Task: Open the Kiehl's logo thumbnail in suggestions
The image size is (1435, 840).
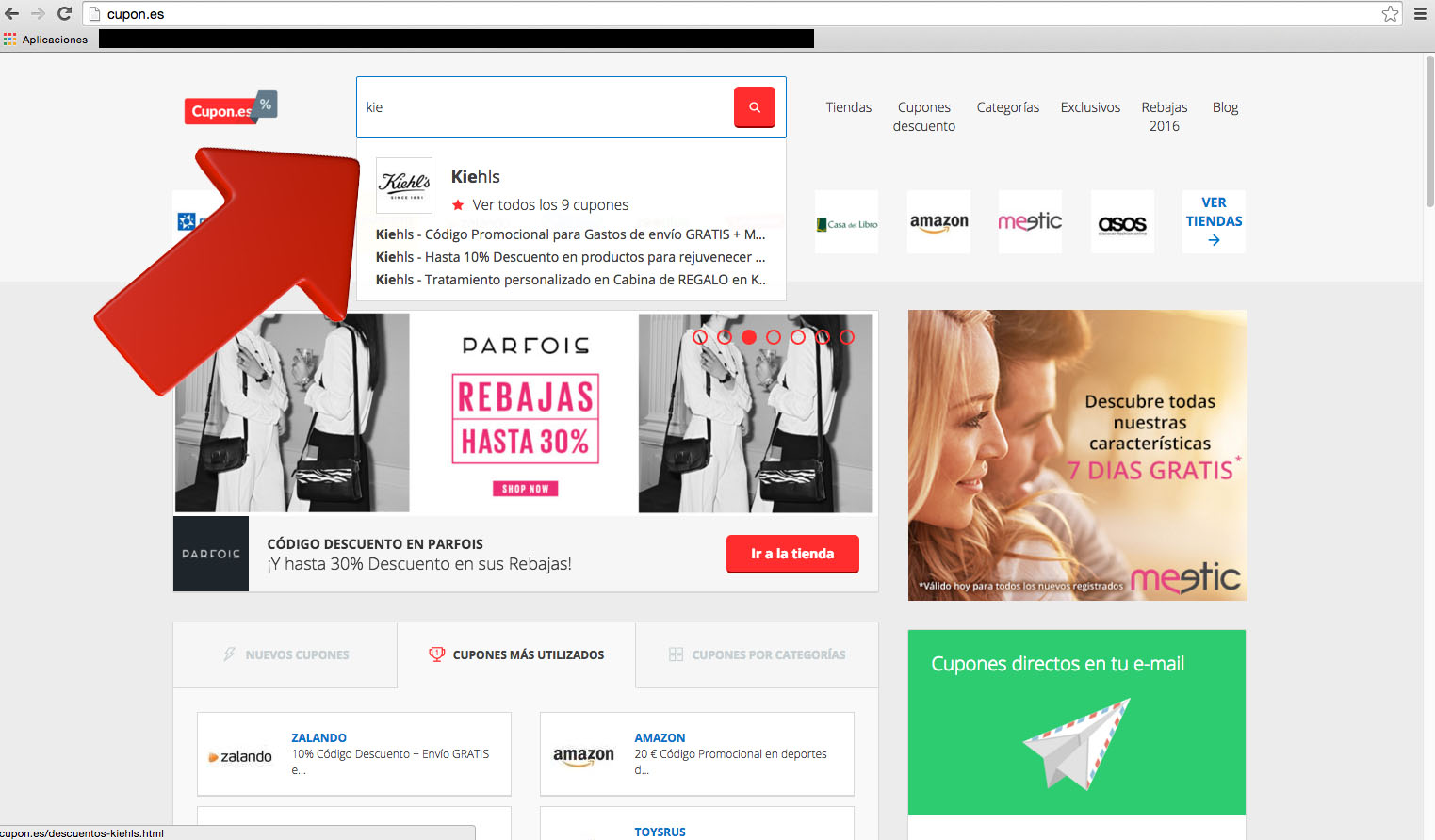Action: point(404,186)
